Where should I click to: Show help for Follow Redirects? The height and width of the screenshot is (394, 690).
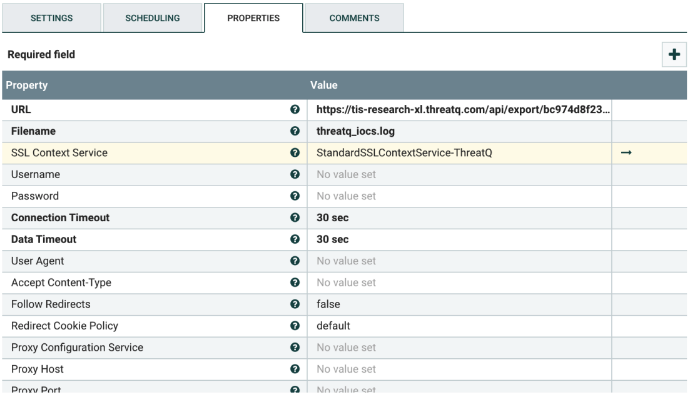tap(295, 304)
